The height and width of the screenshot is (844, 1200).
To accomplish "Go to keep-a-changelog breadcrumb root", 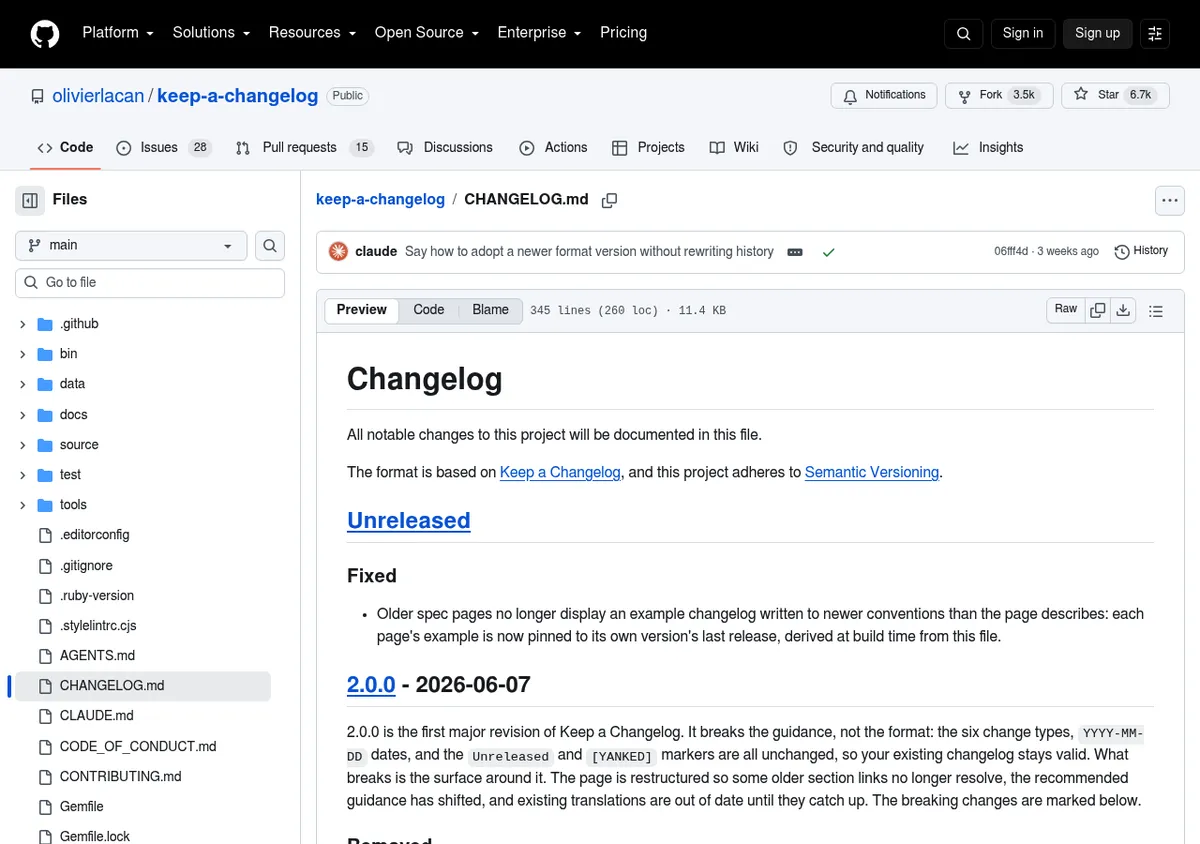I will tap(380, 199).
